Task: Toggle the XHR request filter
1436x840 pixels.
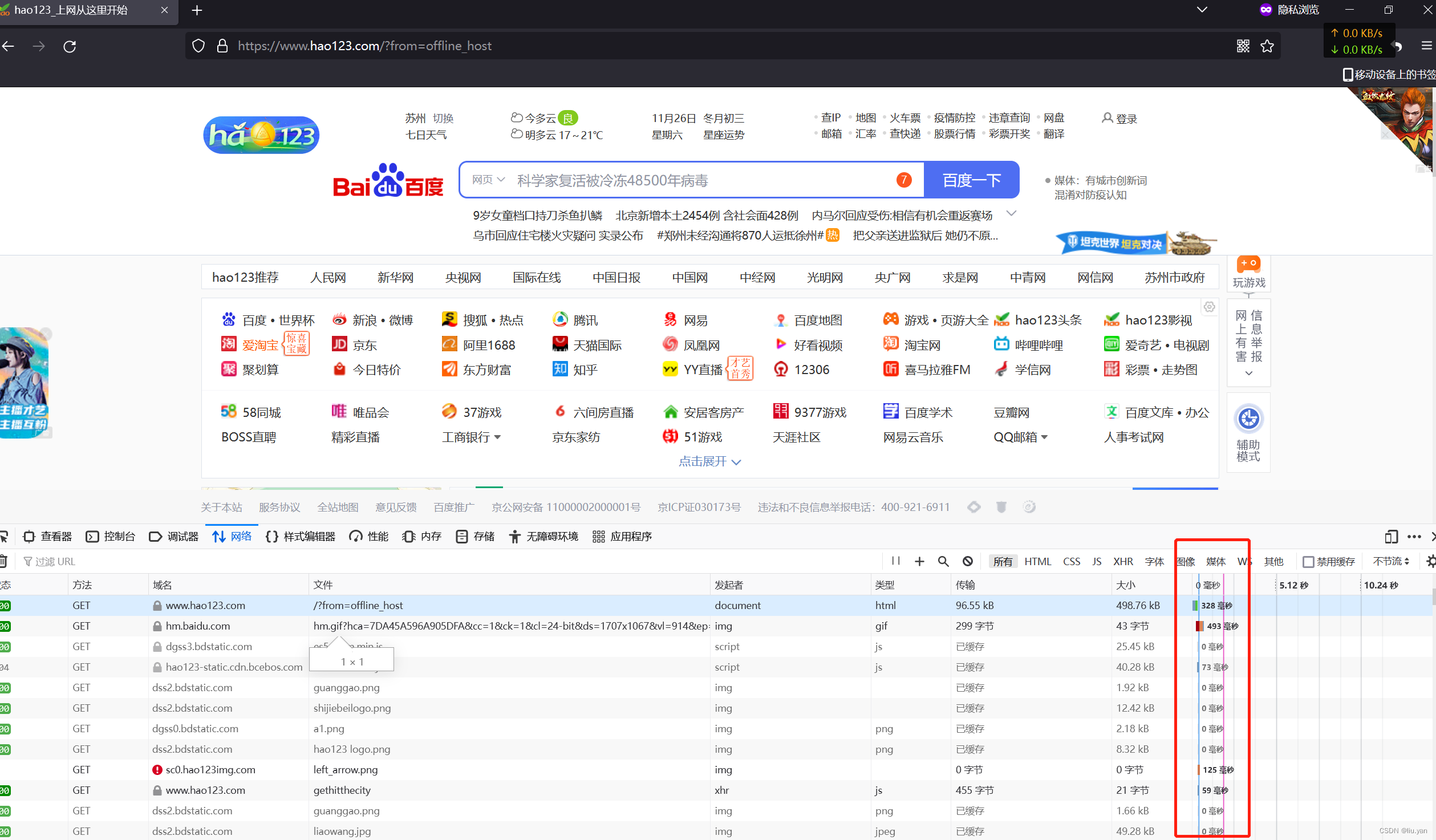Action: click(x=1123, y=562)
